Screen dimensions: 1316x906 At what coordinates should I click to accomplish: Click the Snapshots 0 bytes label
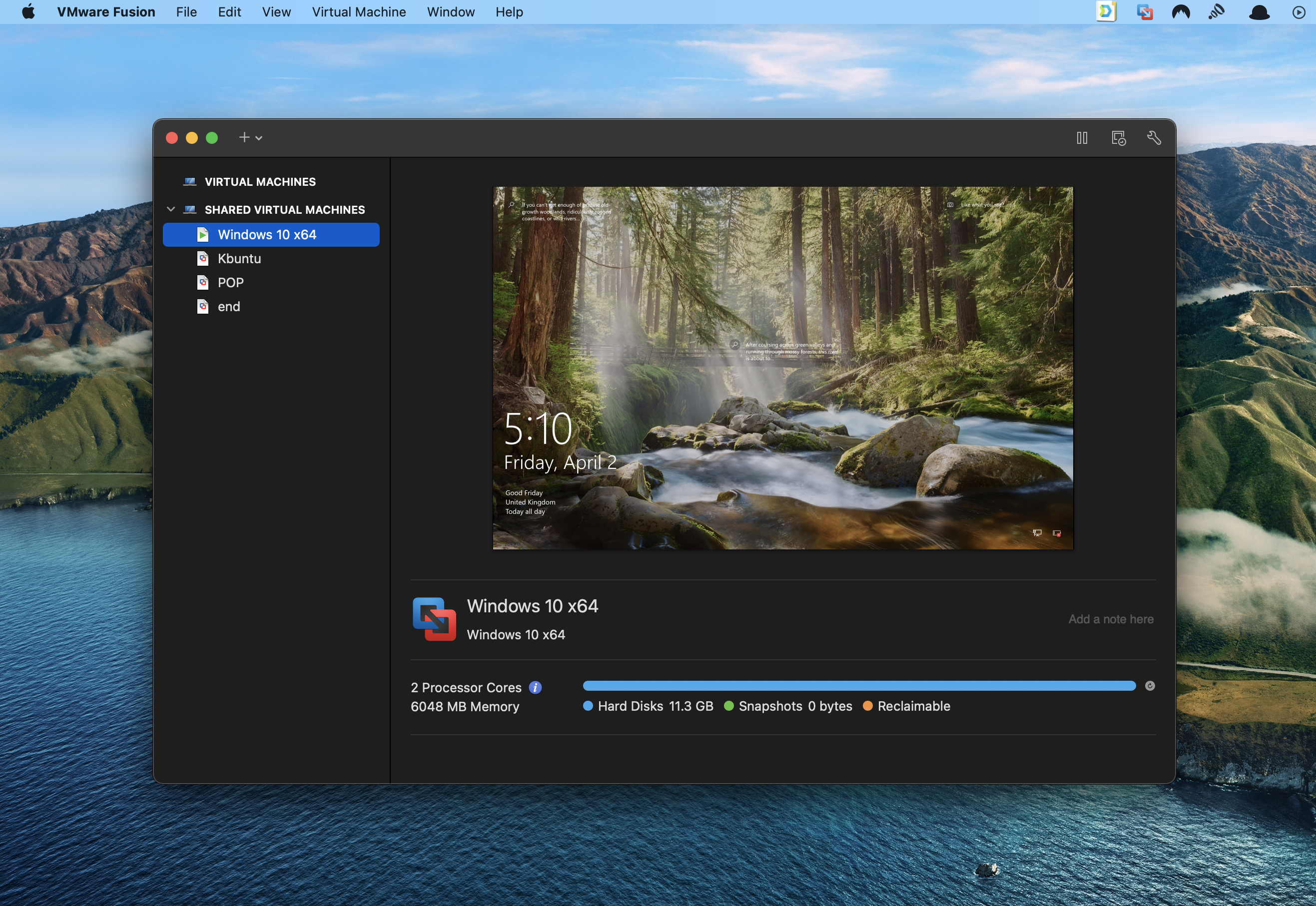tap(795, 706)
